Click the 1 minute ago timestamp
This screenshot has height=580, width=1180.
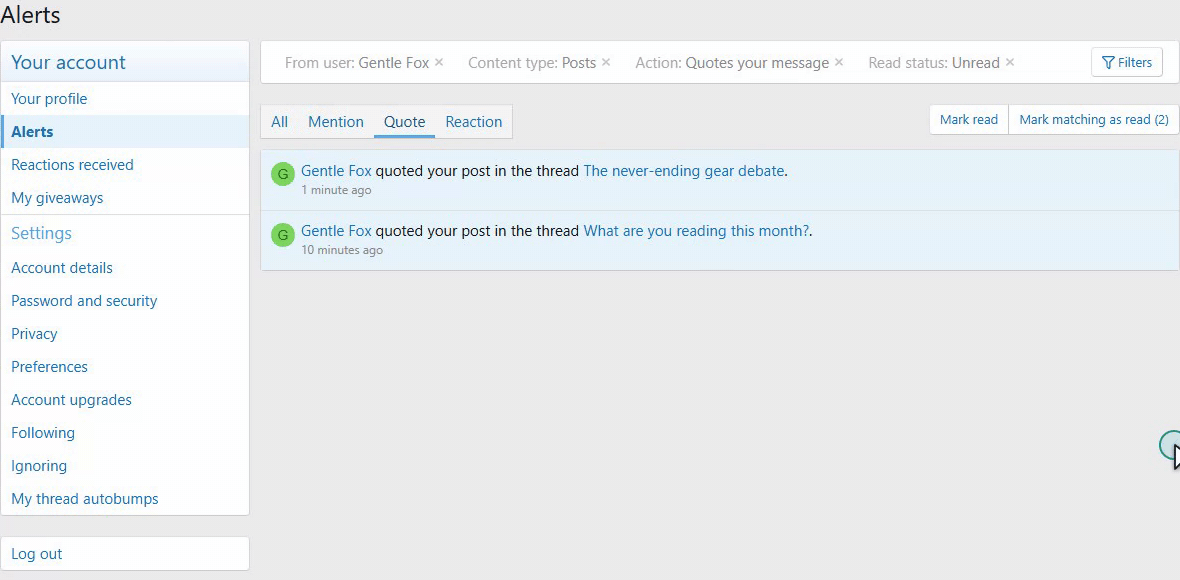click(x=336, y=190)
